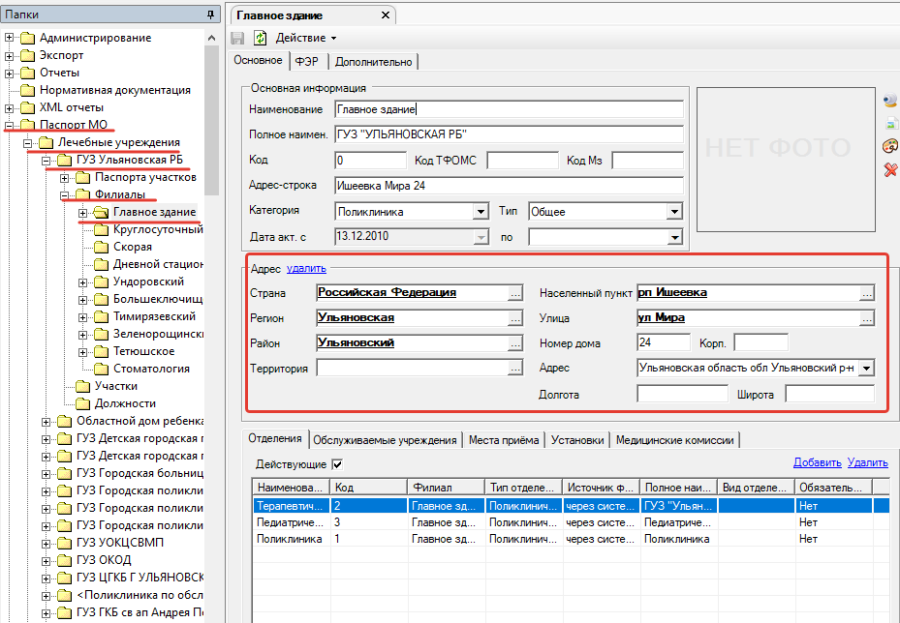Open the Обслуживаемые учреждения tab
This screenshot has width=900, height=623.
(385, 440)
